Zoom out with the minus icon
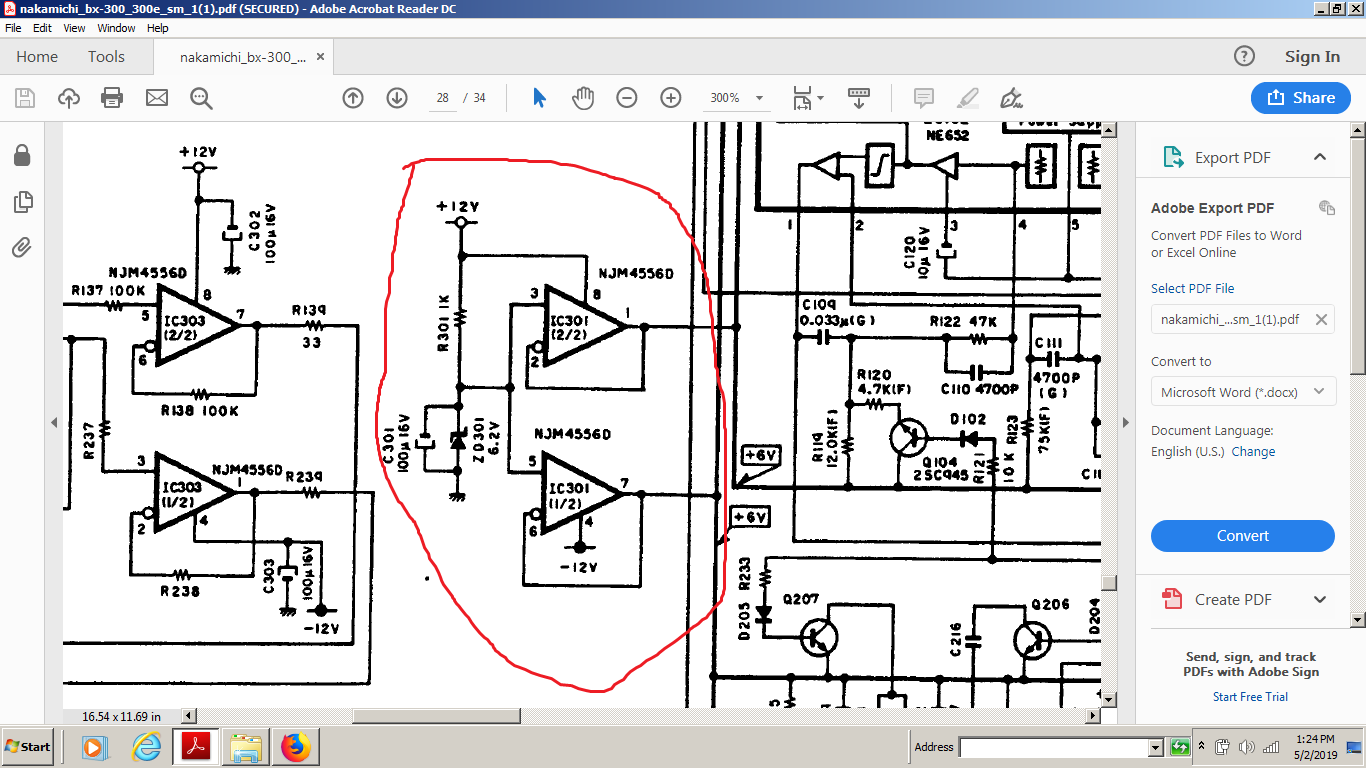Image resolution: width=1366 pixels, height=768 pixels. pos(627,98)
